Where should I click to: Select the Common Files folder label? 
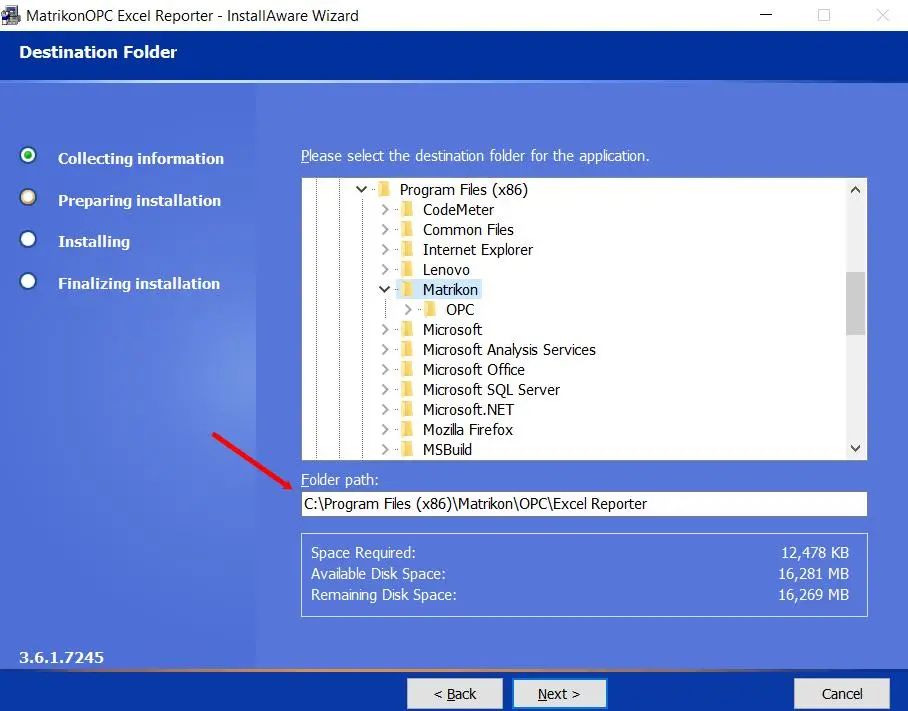pos(468,229)
